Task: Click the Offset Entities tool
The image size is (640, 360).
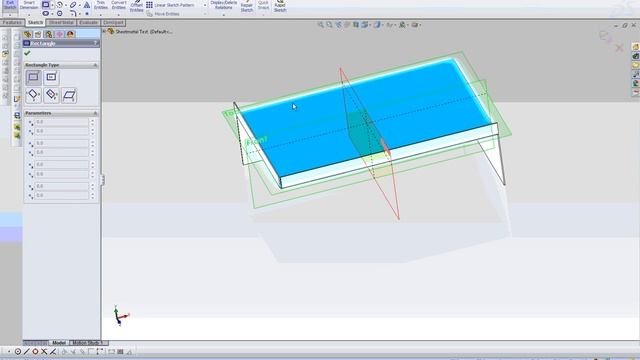Action: coord(137,6)
